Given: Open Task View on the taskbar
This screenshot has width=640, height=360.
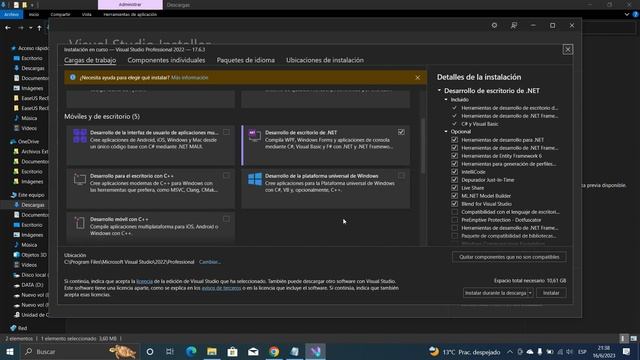Looking at the screenshot, I should [x=170, y=351].
